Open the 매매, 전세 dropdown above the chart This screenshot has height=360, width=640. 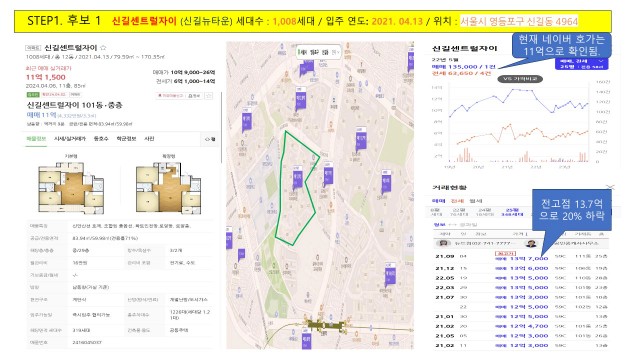[581, 64]
